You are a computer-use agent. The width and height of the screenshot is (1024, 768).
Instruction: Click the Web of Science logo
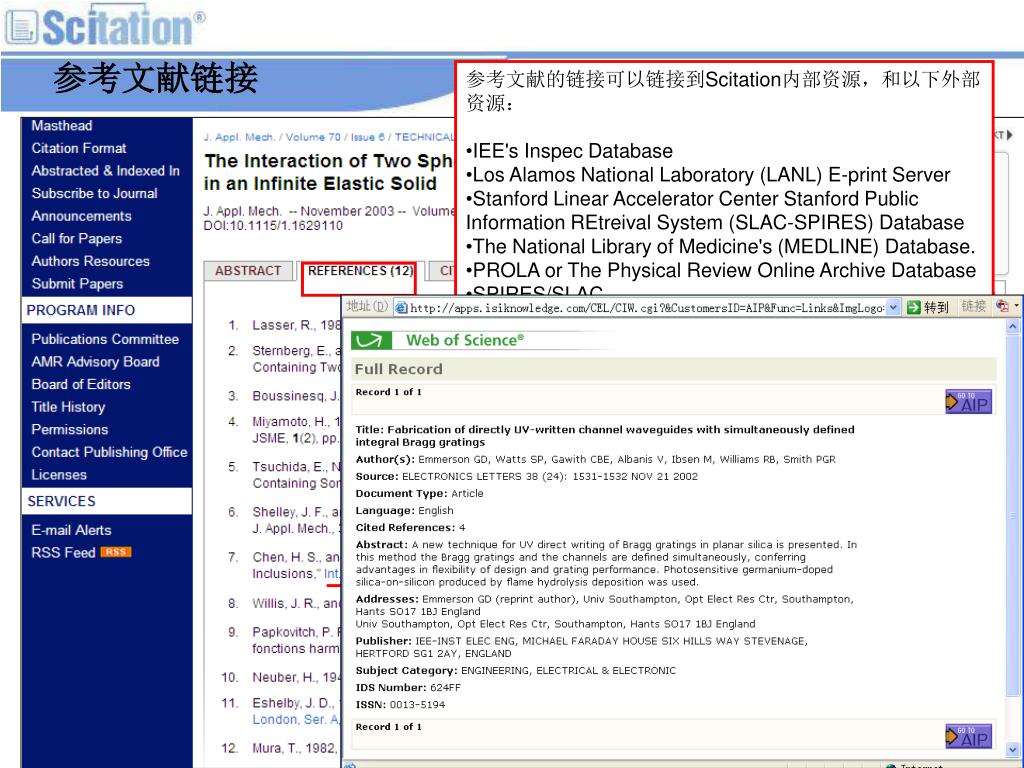(x=438, y=340)
